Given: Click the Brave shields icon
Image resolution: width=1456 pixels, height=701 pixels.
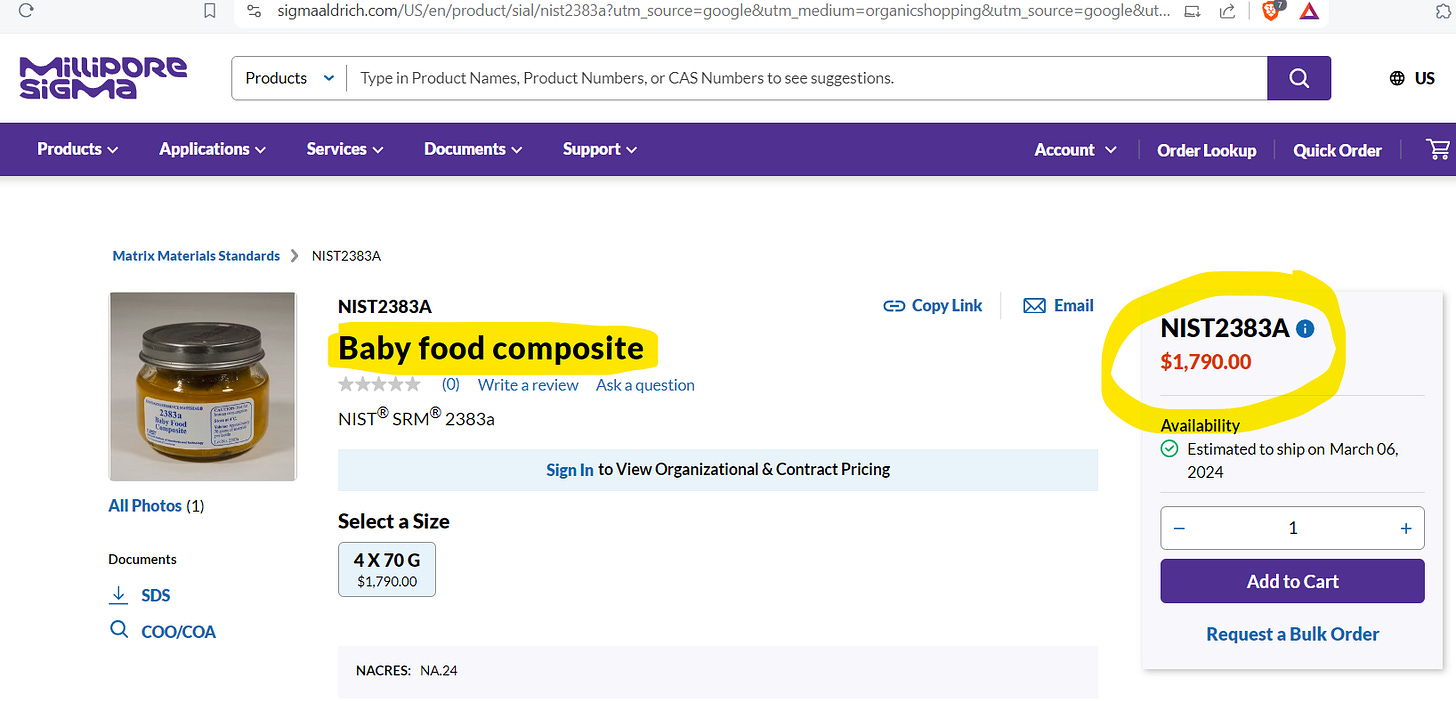Looking at the screenshot, I should point(1271,12).
